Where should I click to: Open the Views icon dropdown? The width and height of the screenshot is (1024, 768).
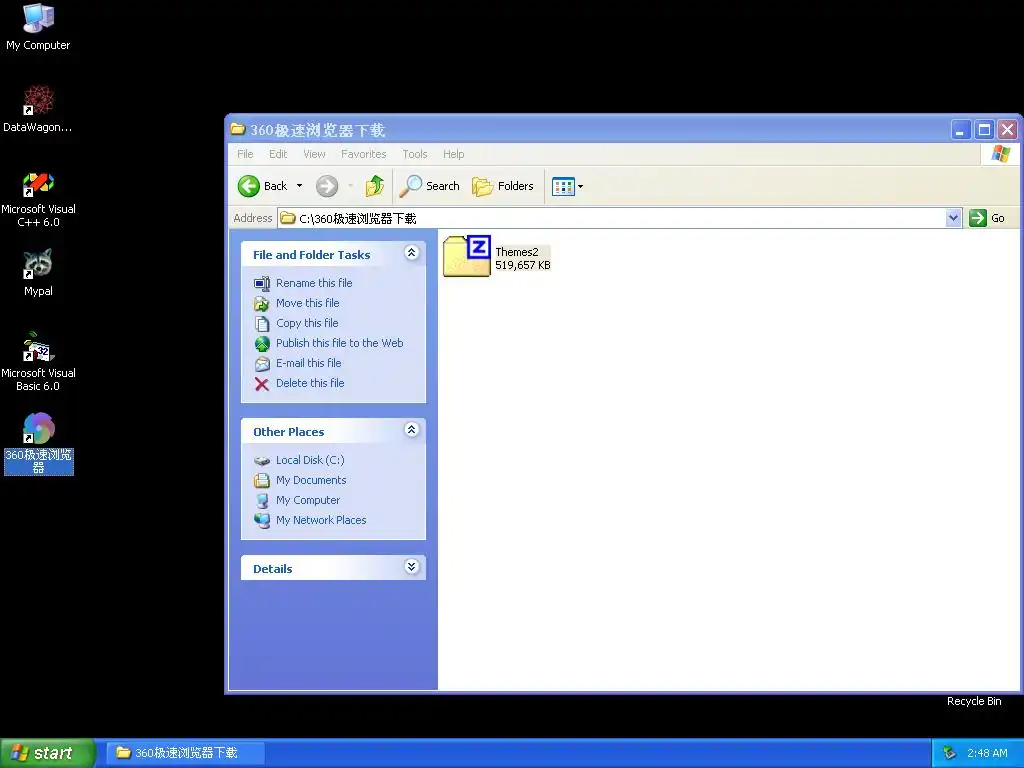567,187
